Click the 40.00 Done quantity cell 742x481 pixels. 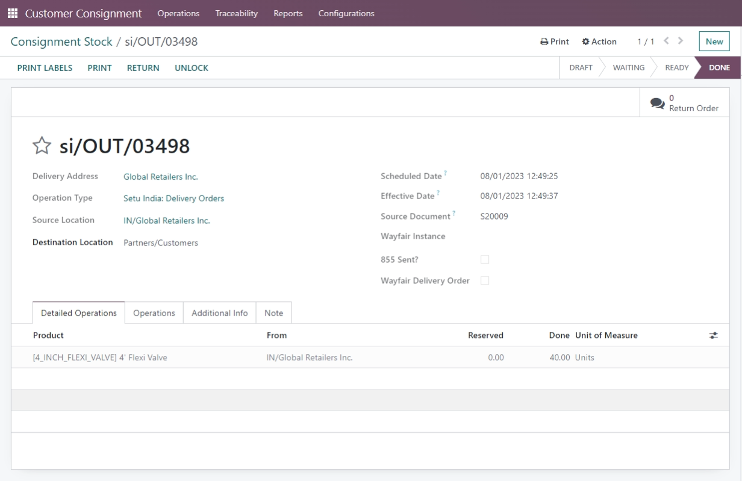pos(560,357)
